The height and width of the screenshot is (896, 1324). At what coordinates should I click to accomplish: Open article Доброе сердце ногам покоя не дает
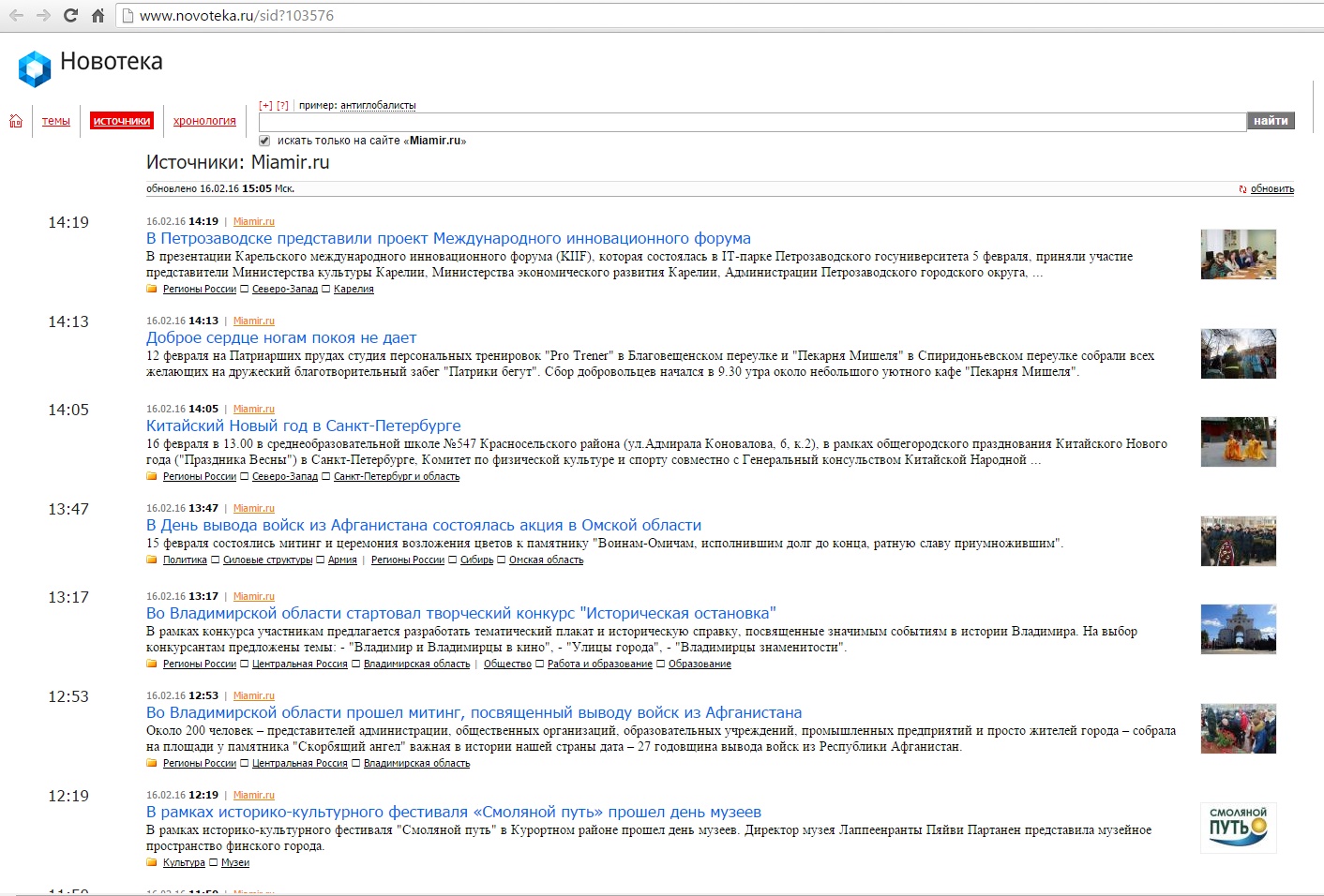(x=281, y=337)
